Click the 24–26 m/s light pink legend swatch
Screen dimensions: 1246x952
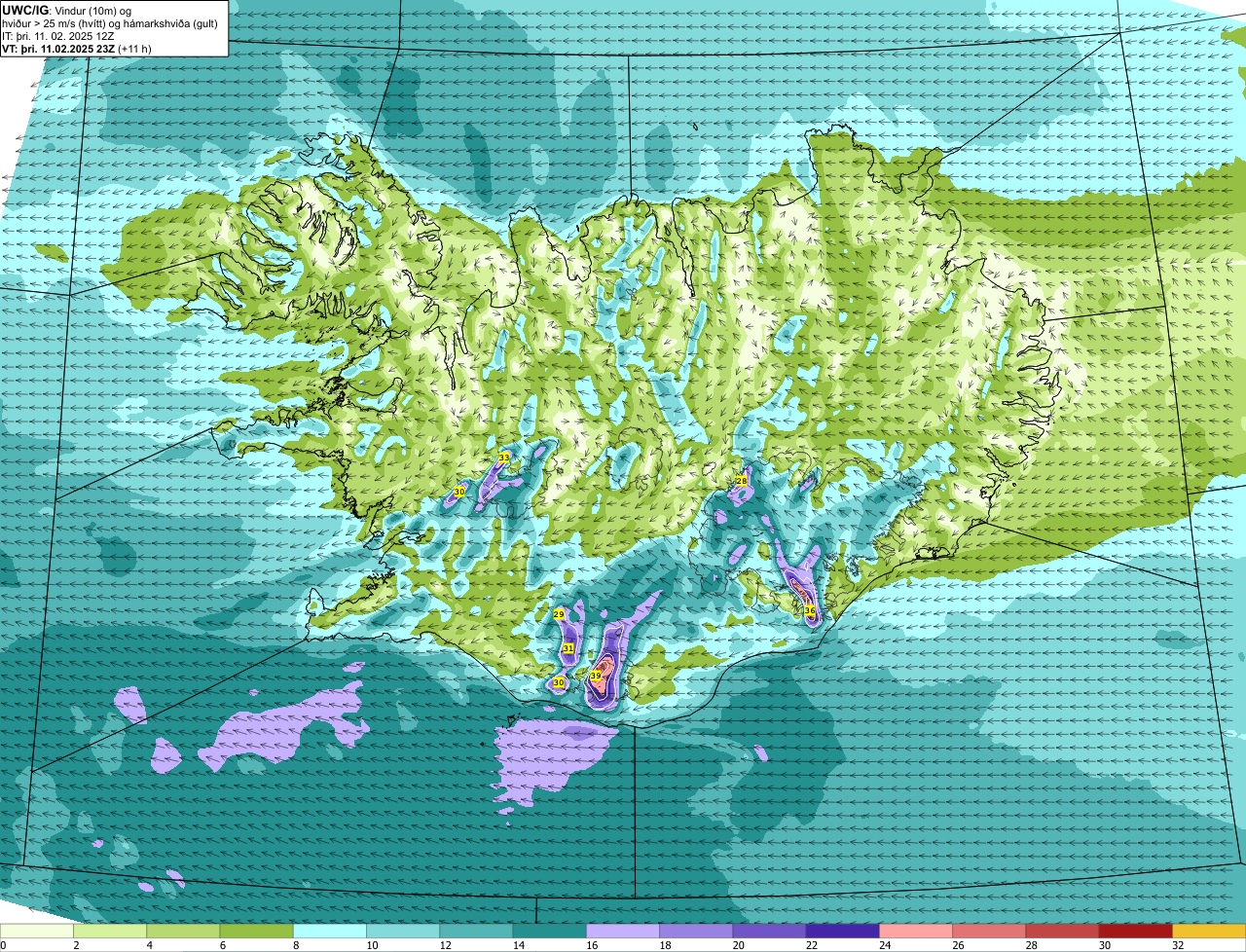click(x=916, y=932)
